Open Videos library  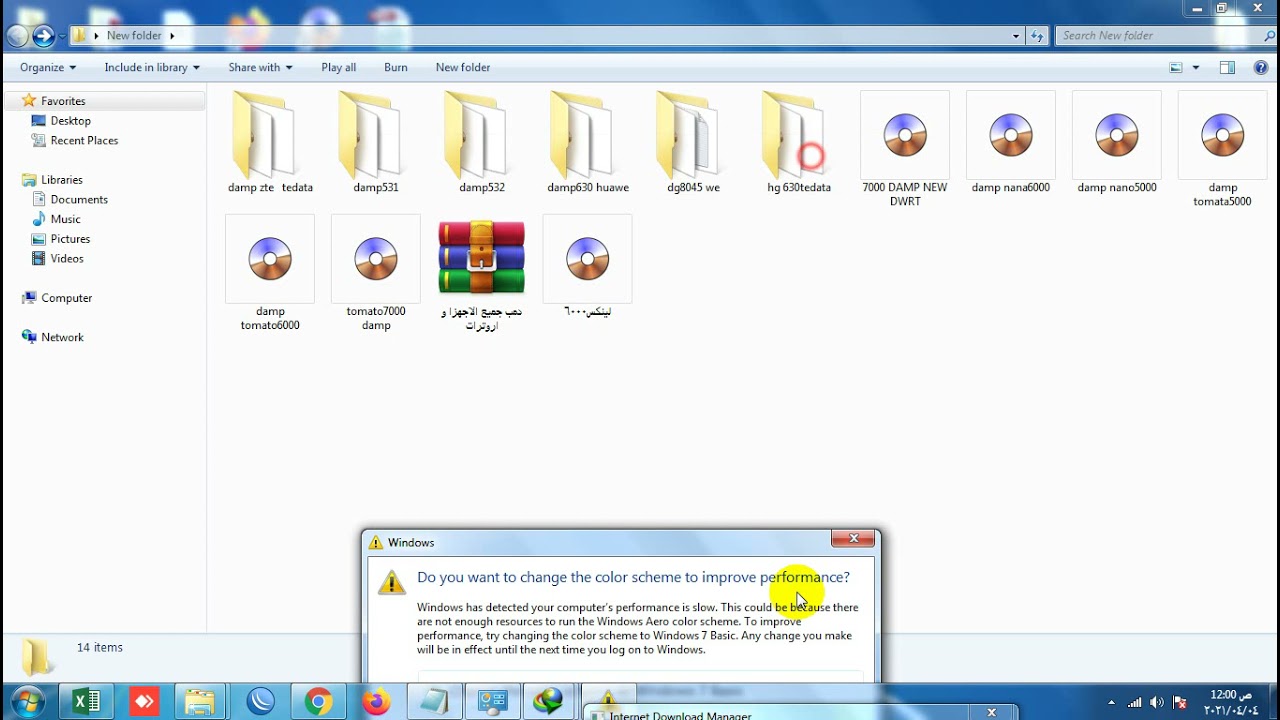tap(67, 259)
